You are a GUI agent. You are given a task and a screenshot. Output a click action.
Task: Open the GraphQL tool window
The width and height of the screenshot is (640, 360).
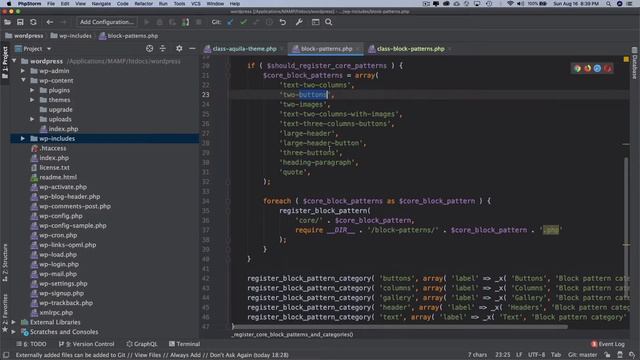(142, 344)
